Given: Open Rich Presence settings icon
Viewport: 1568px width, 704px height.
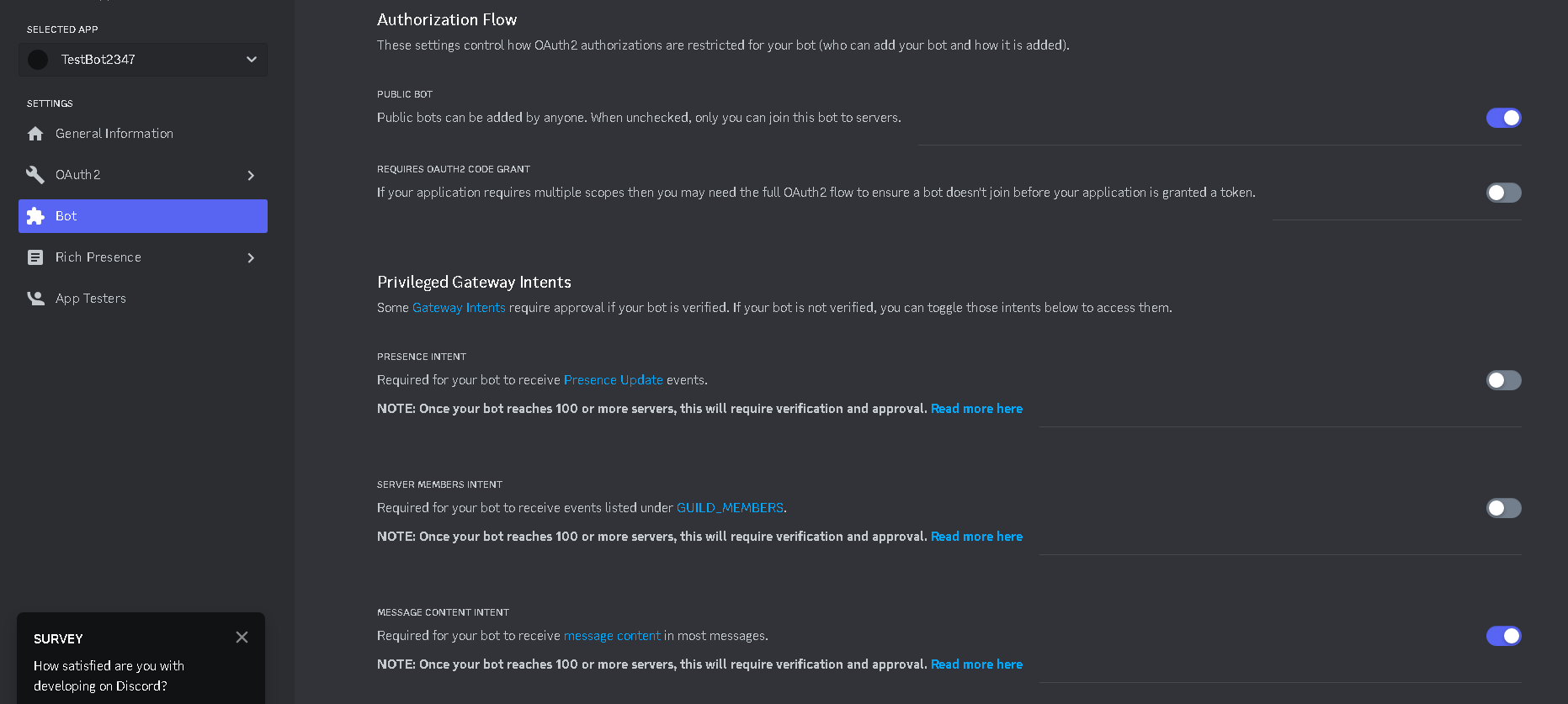Looking at the screenshot, I should coord(35,257).
